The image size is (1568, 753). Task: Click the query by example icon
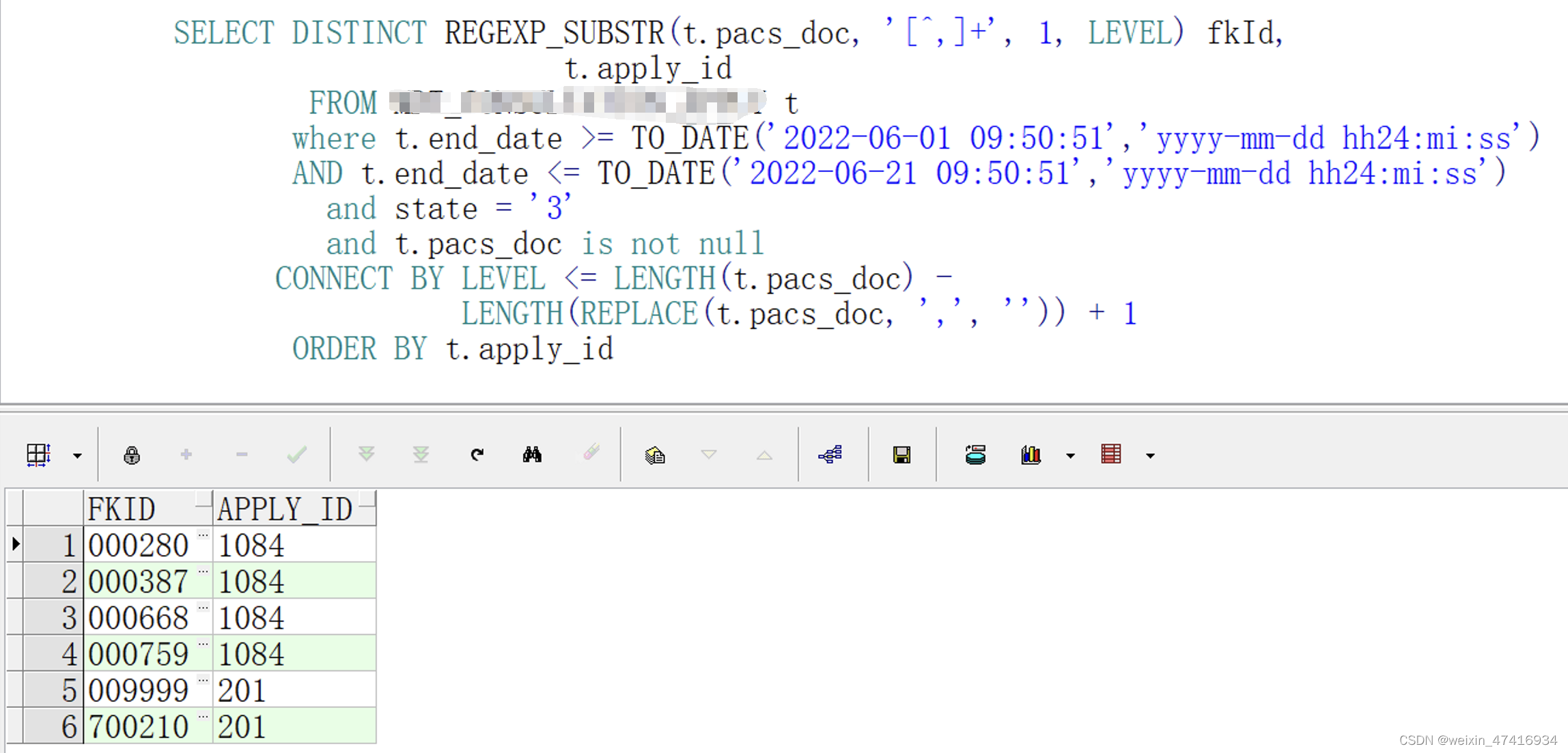click(x=654, y=455)
